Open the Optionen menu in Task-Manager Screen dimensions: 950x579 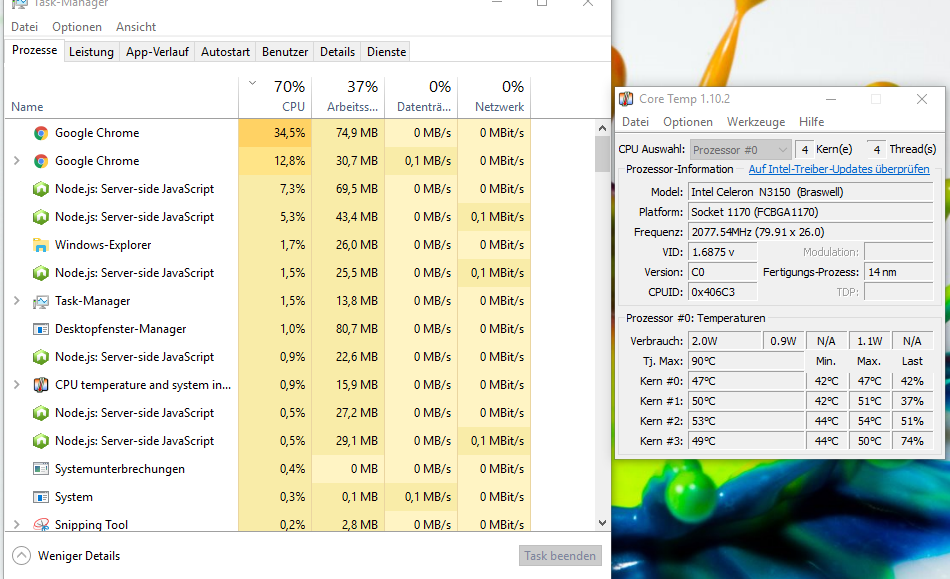(77, 27)
